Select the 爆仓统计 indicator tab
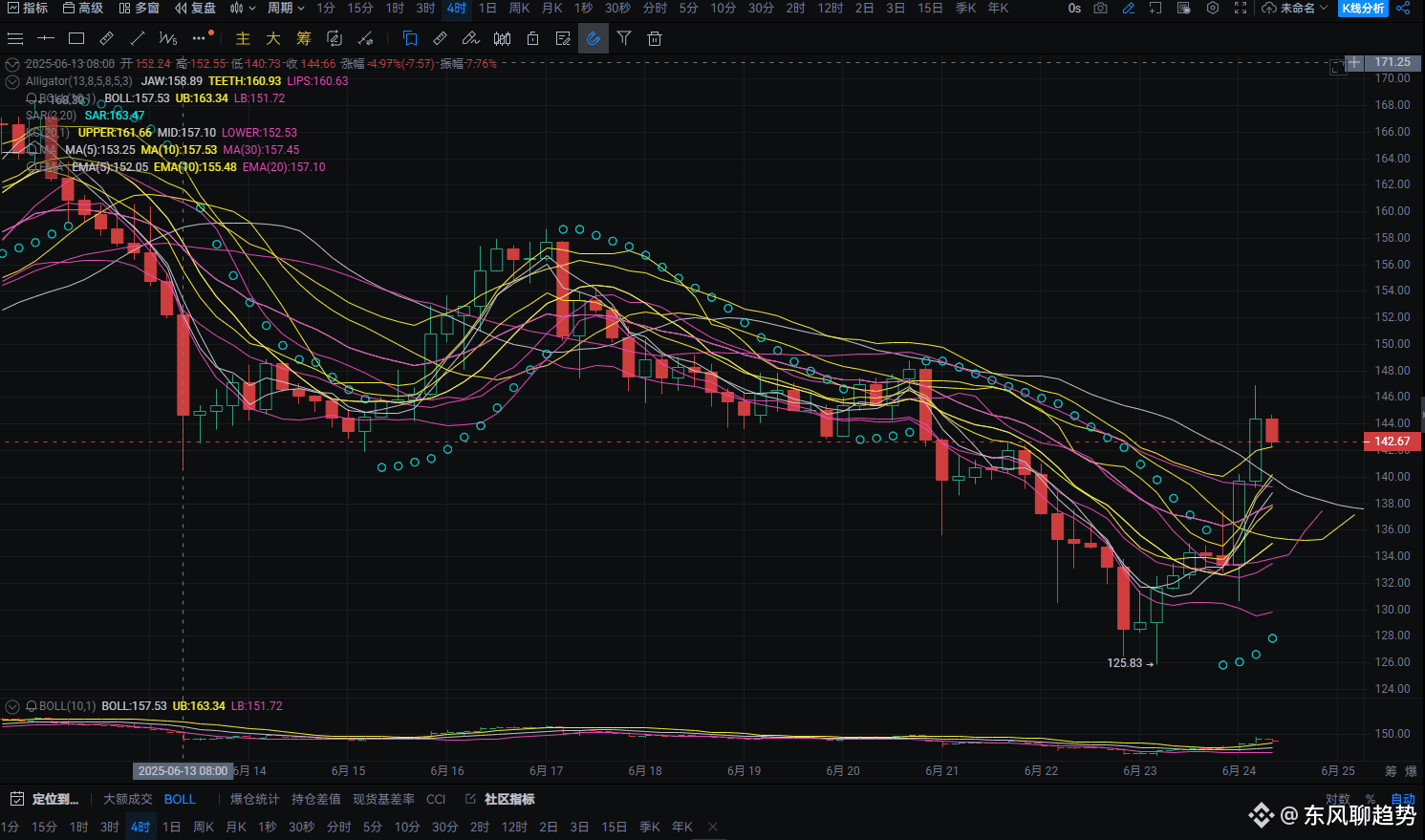1425x840 pixels. point(254,799)
